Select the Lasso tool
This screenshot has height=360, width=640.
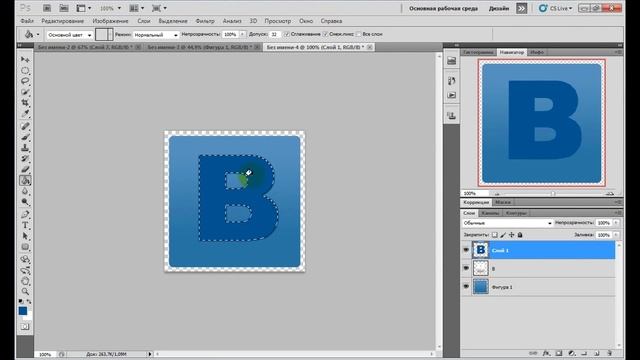click(x=25, y=81)
